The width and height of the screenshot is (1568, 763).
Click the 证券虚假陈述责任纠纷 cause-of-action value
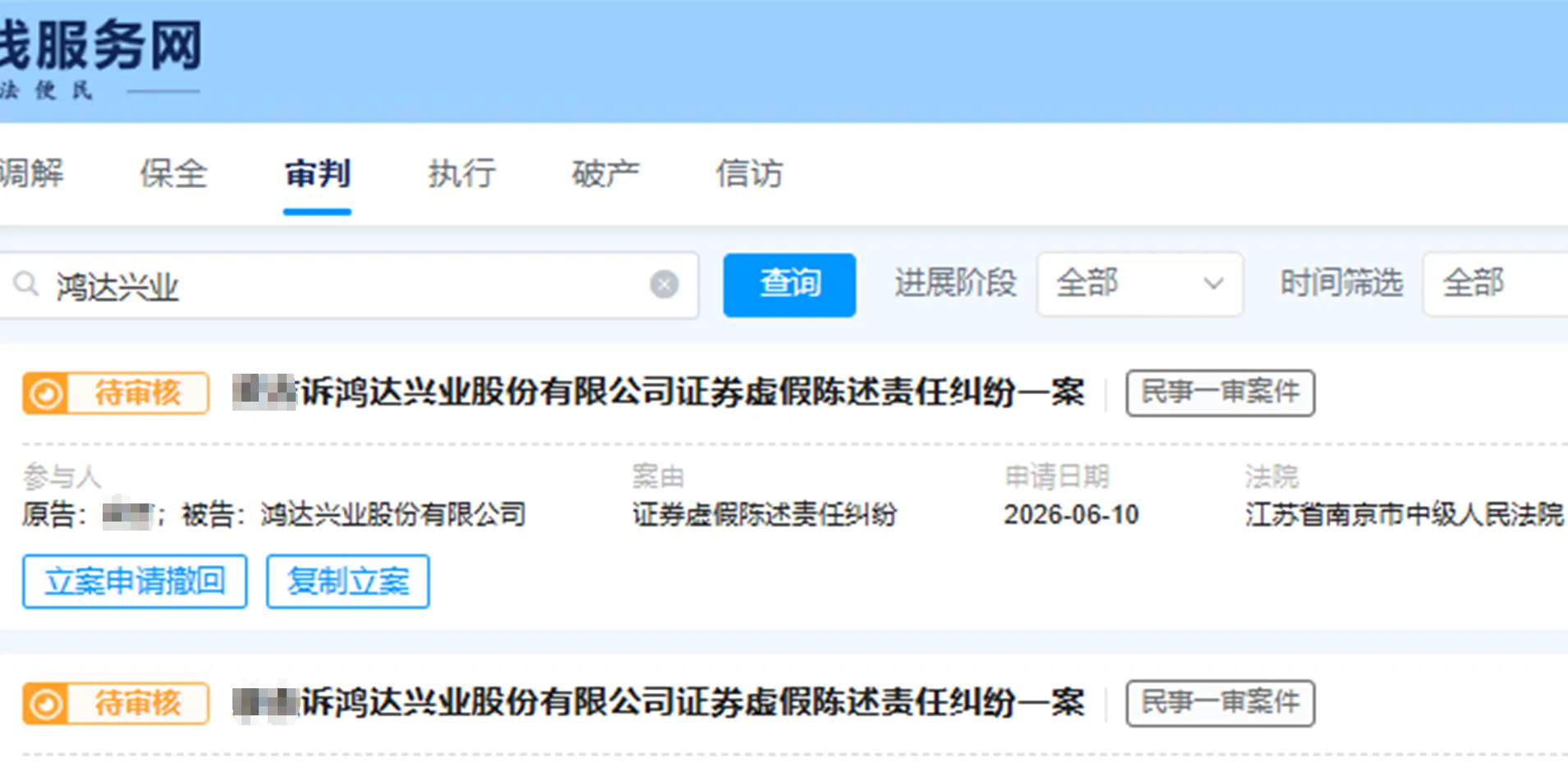765,515
